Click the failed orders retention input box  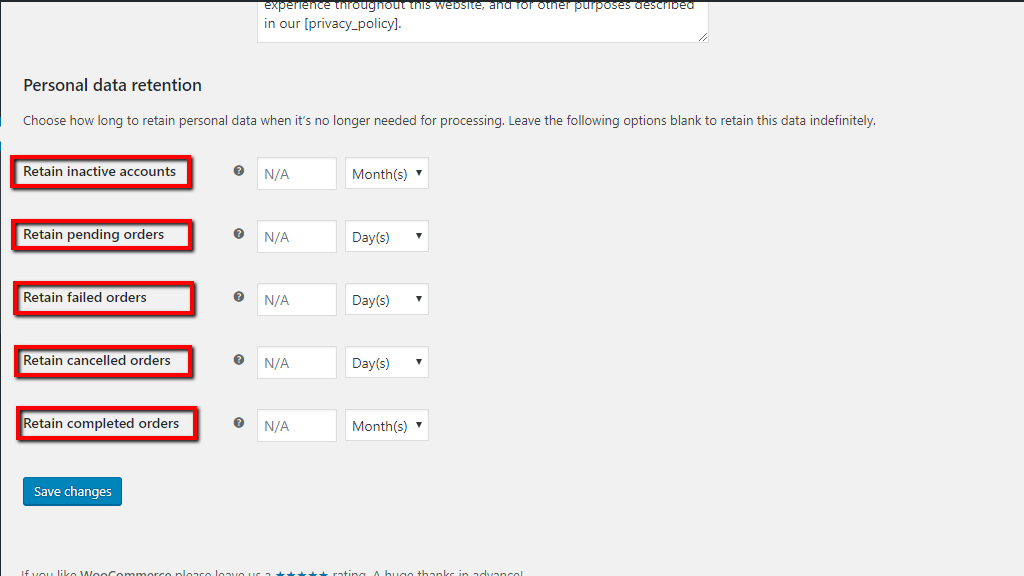(296, 299)
